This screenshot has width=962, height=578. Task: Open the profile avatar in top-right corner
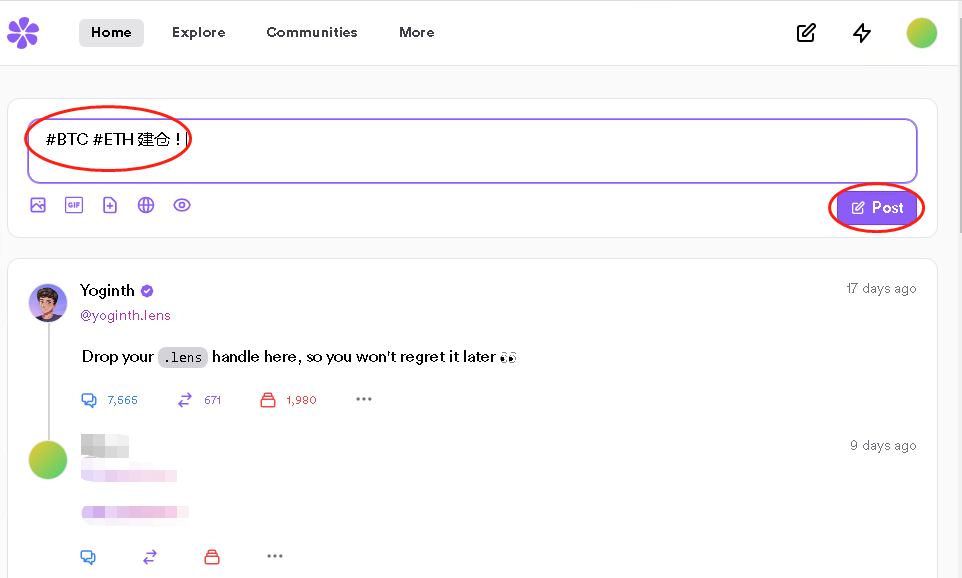click(921, 33)
